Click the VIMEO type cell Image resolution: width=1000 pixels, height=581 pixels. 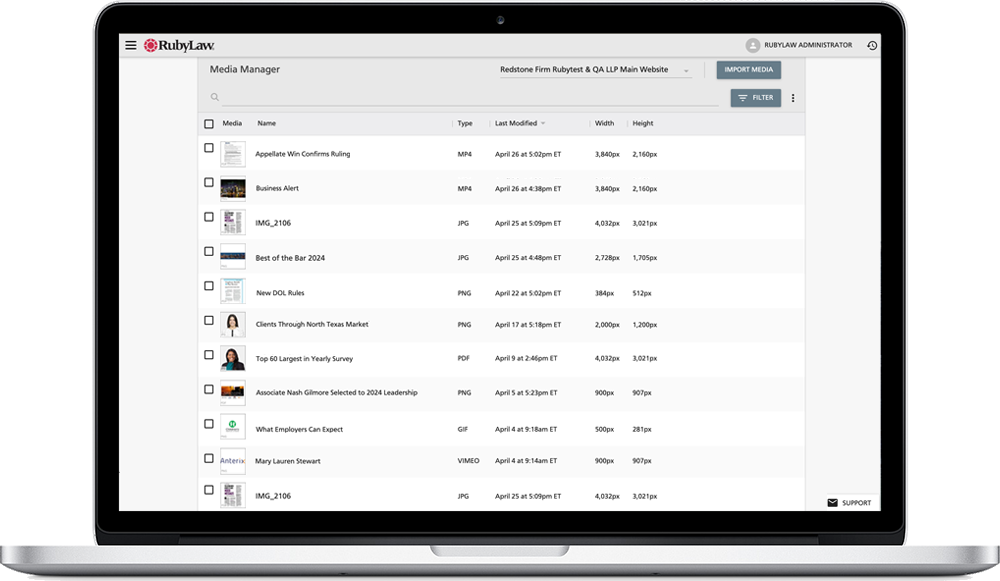coord(468,460)
